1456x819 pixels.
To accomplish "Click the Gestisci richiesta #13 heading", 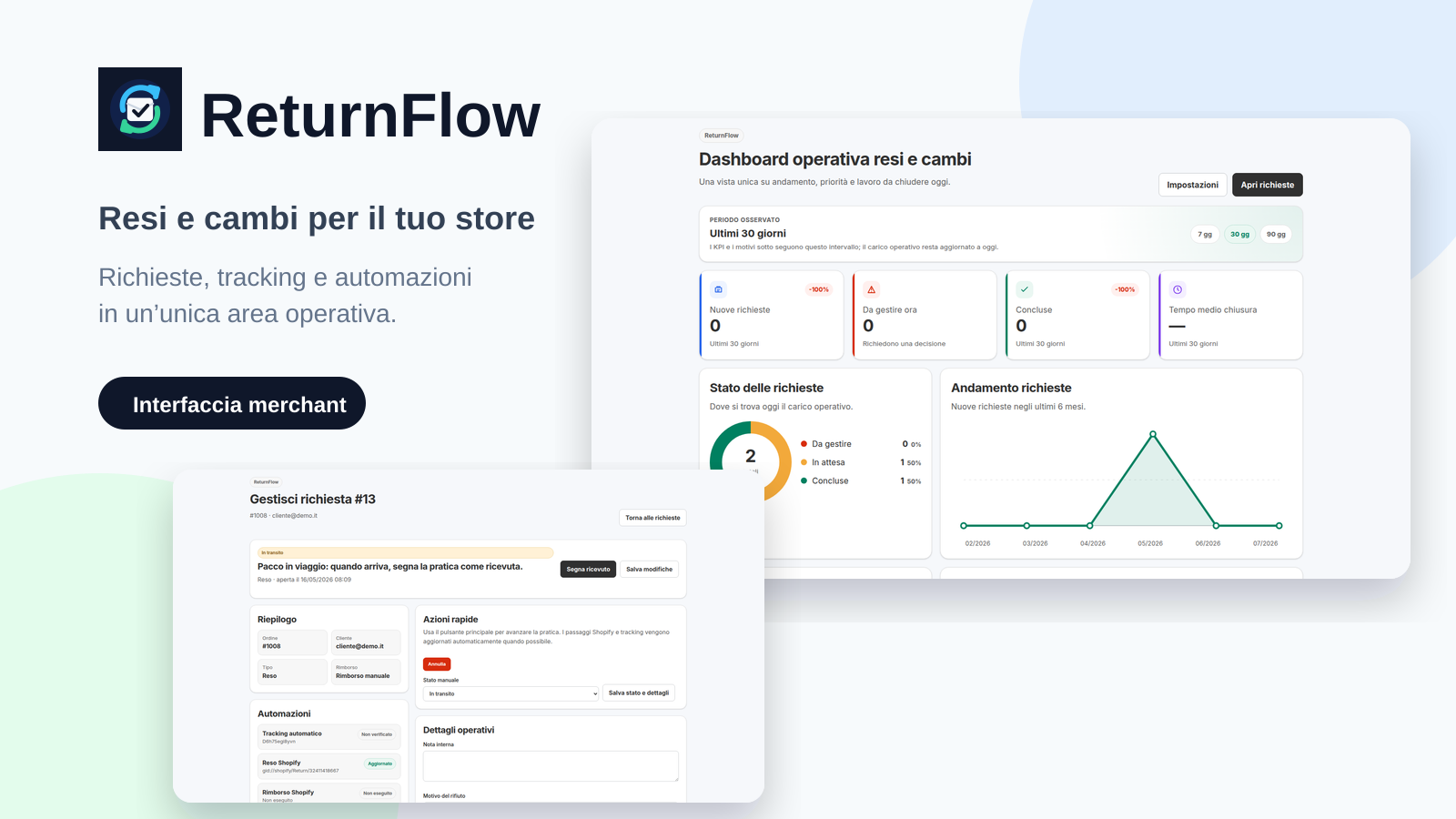I will [313, 499].
